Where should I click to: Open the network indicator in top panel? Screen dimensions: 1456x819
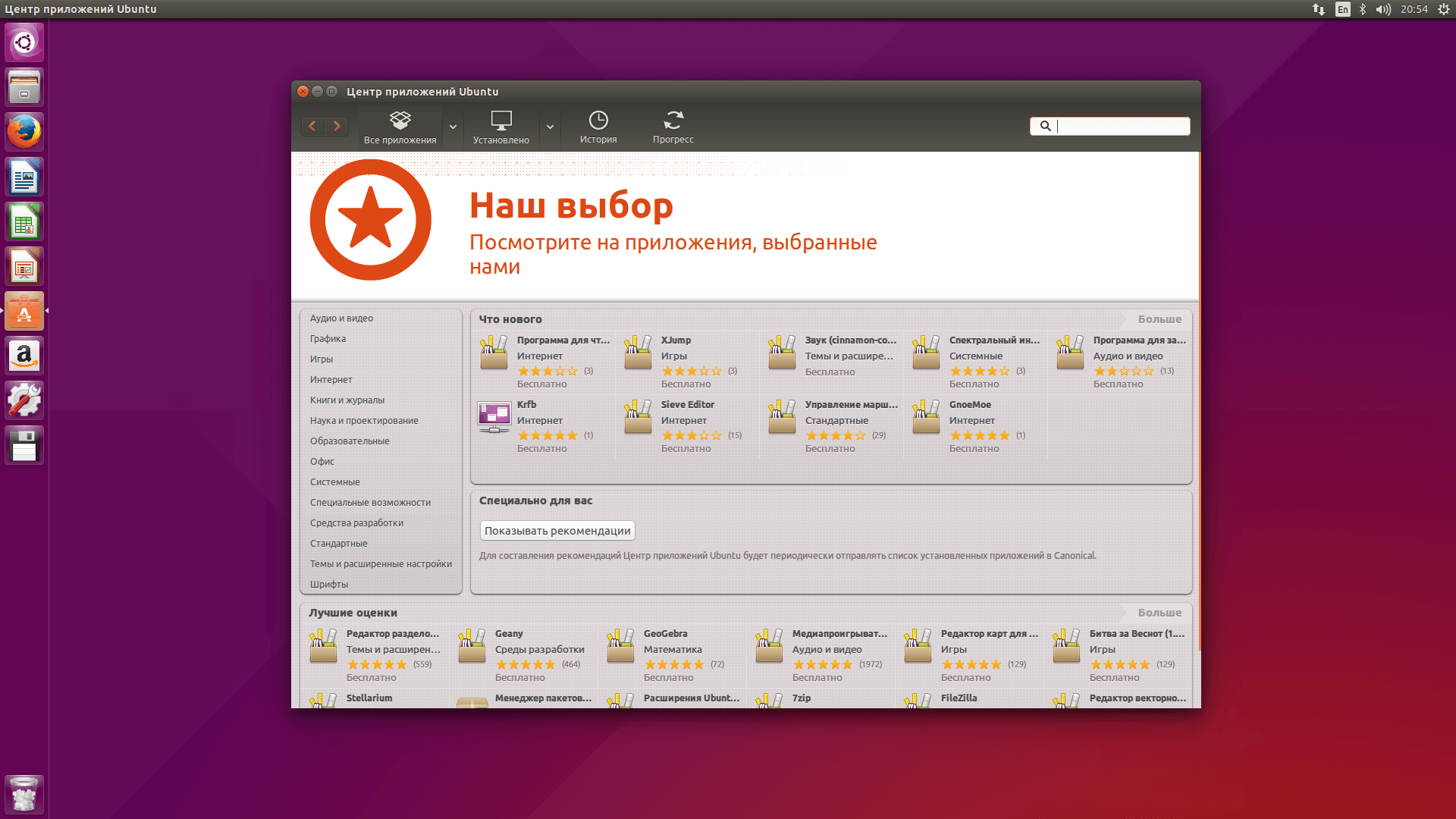[1319, 9]
